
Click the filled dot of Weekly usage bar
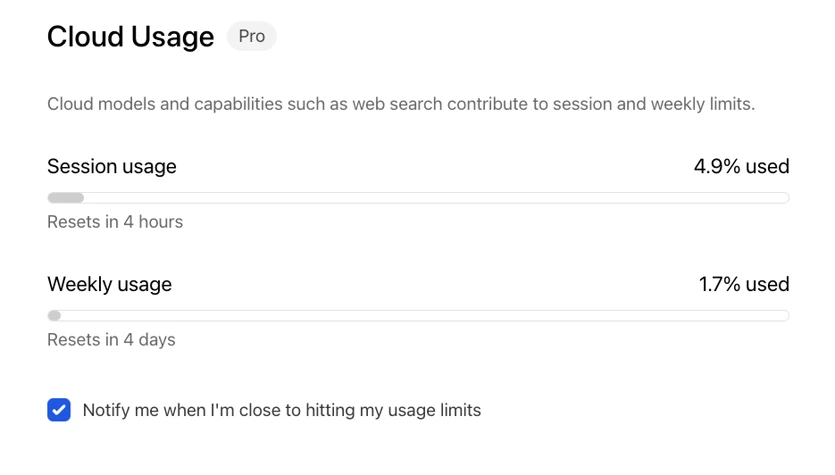54,316
